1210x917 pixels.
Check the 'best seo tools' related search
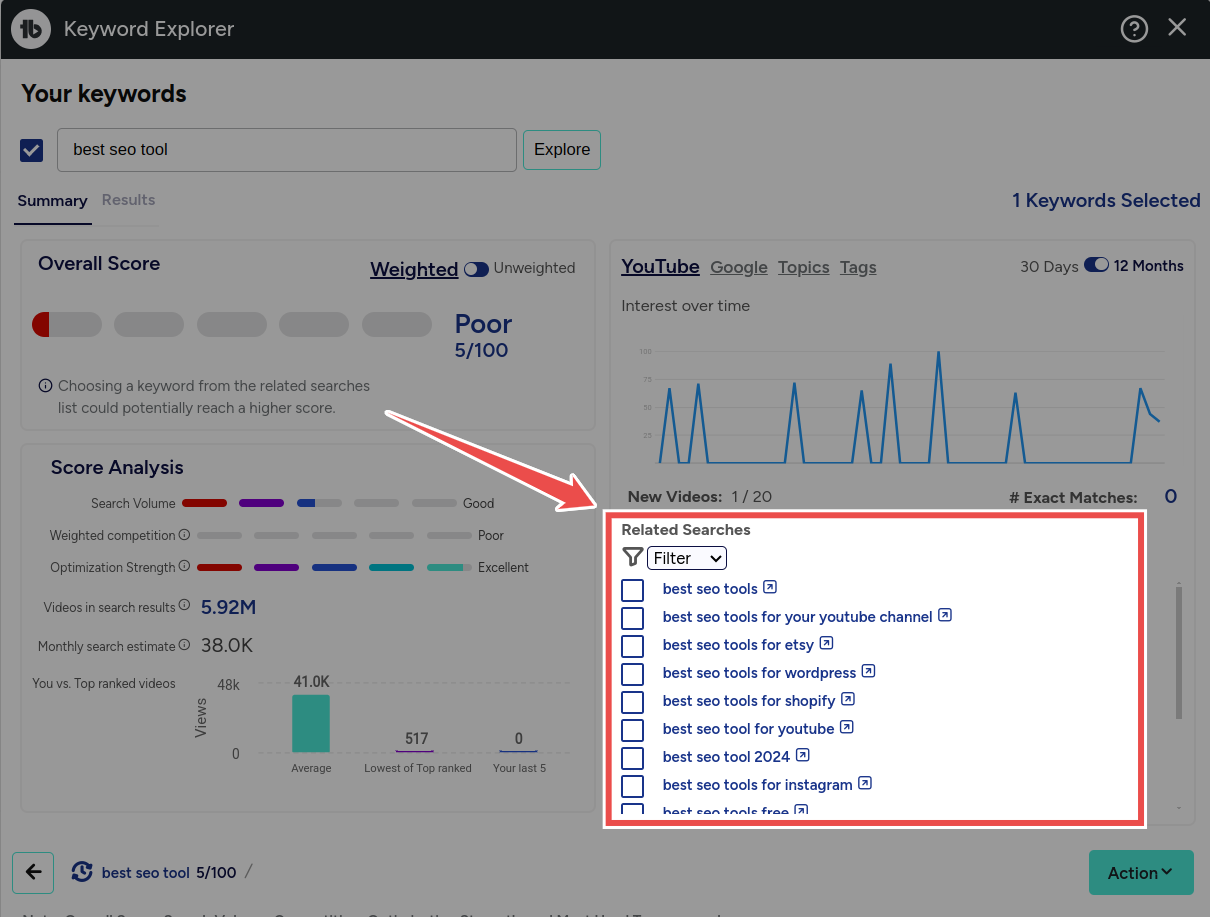click(x=632, y=589)
